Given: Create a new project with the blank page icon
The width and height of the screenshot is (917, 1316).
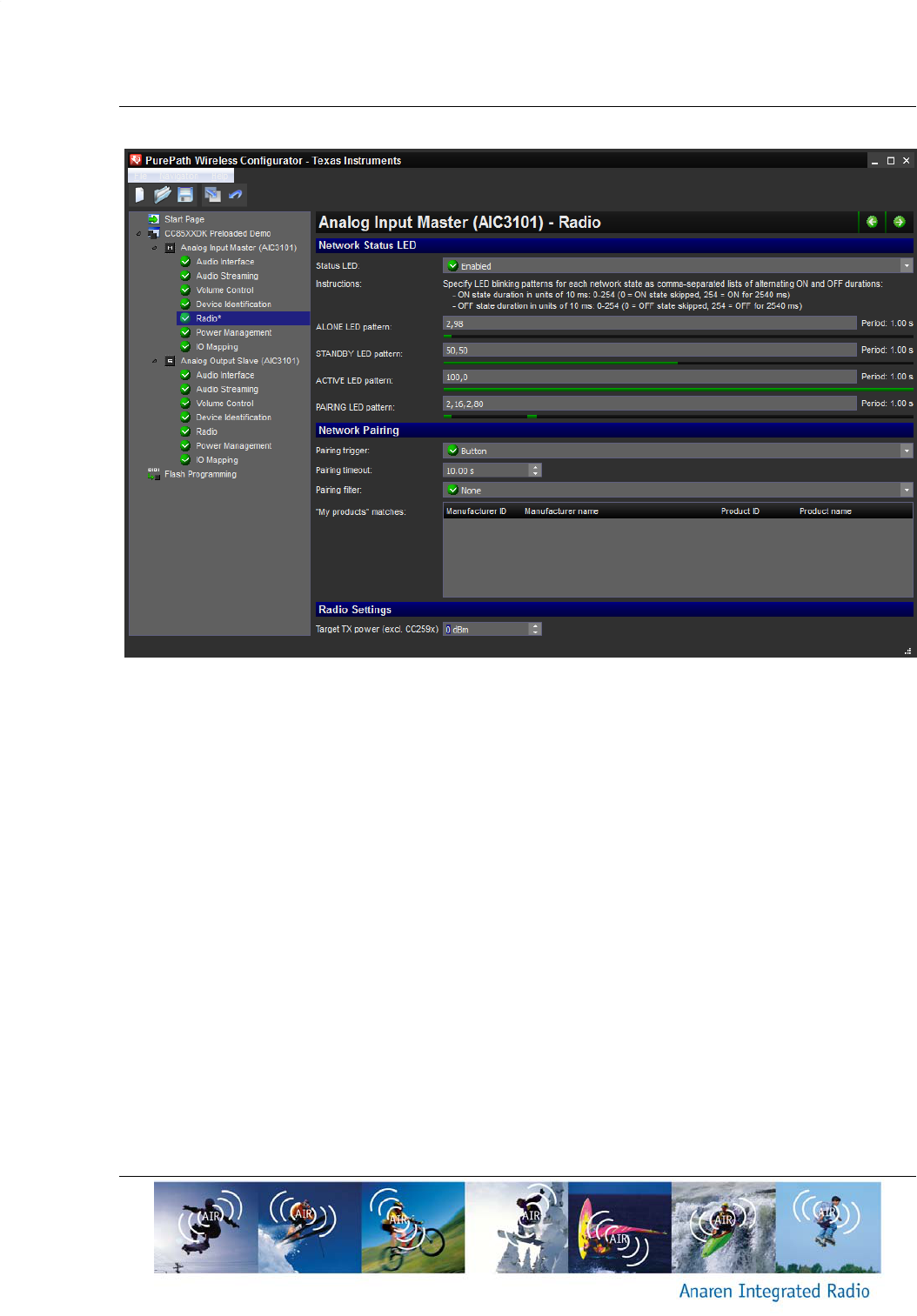Looking at the screenshot, I should pos(139,195).
